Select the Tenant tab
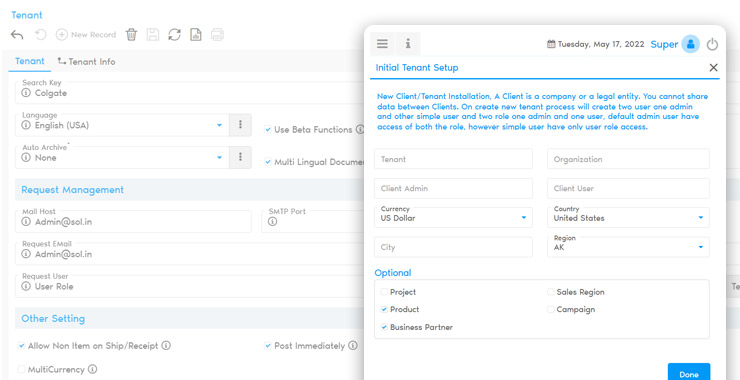740x380 pixels. 30,61
